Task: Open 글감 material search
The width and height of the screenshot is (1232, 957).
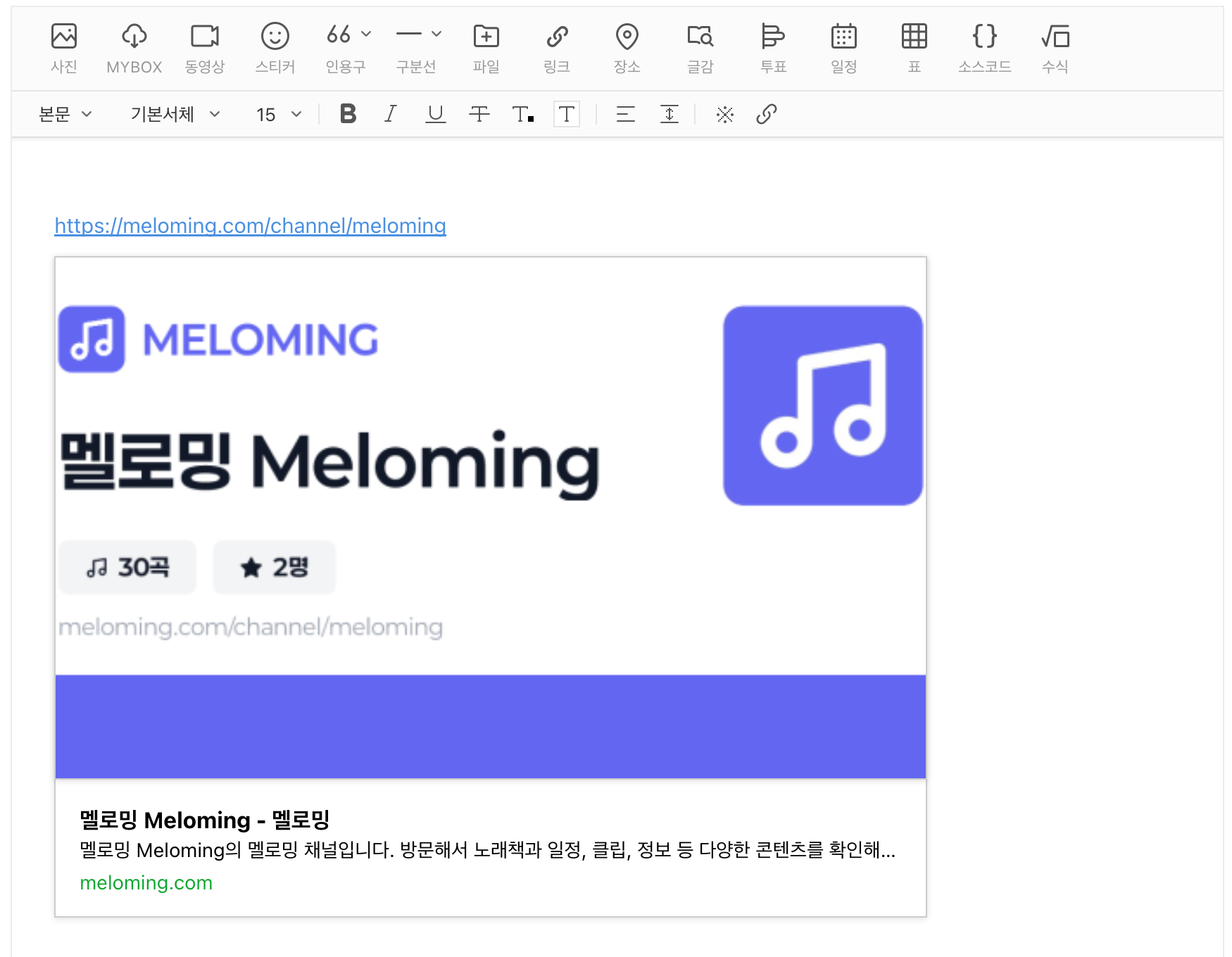Action: [x=700, y=48]
